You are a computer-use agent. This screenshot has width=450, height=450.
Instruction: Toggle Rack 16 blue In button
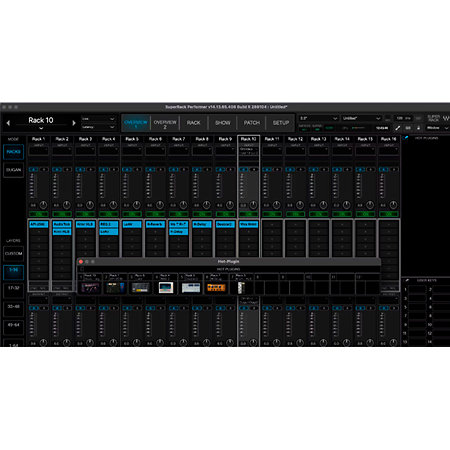pos(383,170)
